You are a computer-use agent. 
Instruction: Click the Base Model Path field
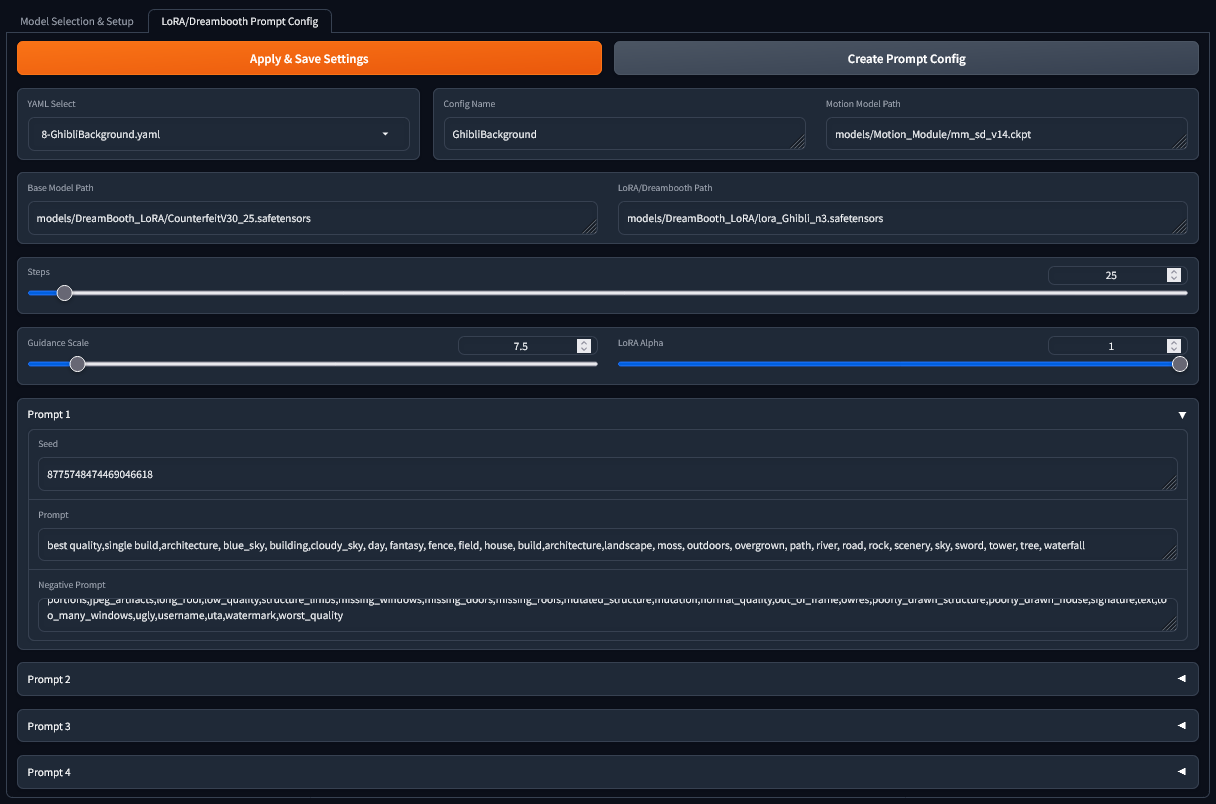coord(312,218)
